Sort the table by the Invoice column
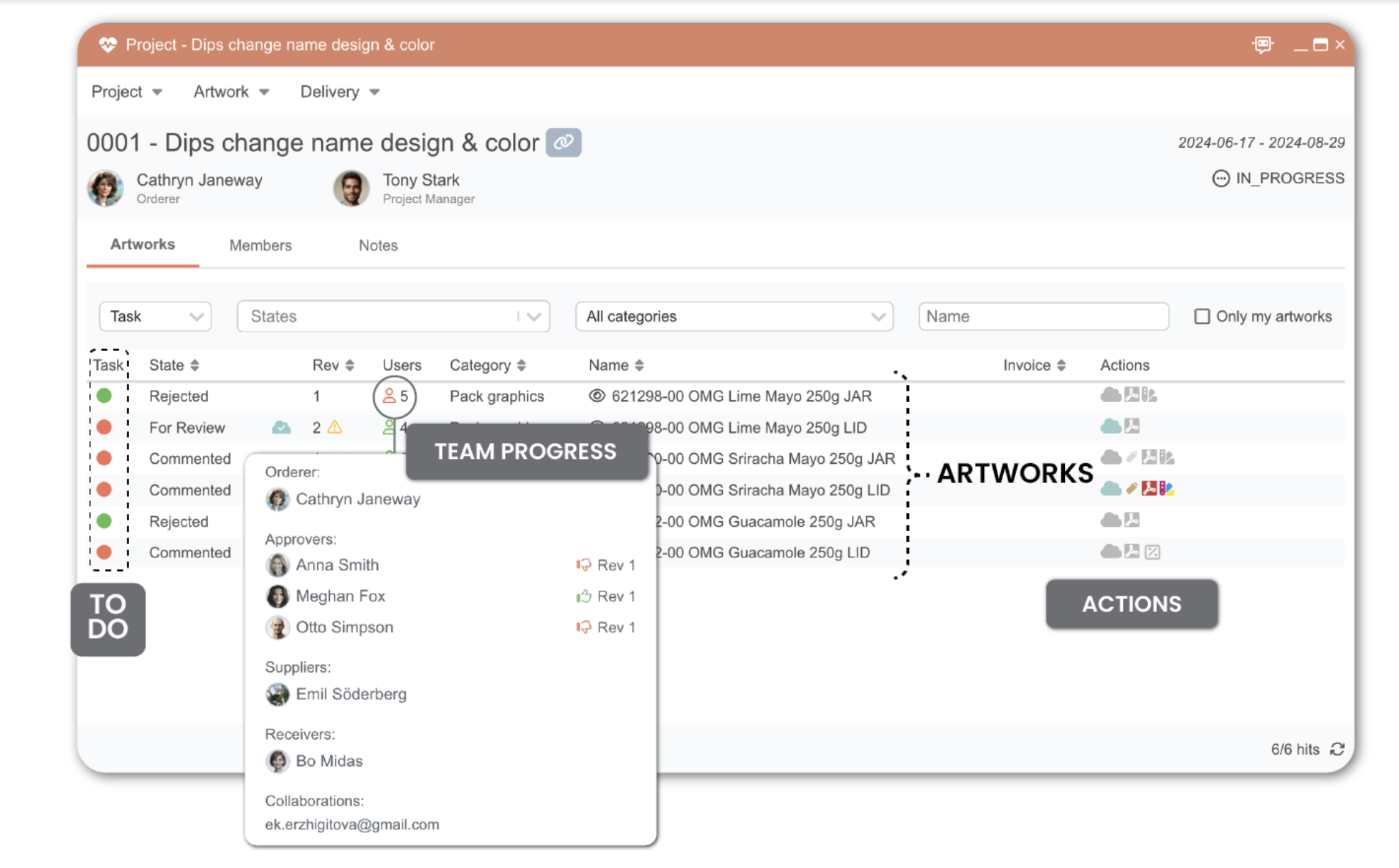 click(1034, 365)
